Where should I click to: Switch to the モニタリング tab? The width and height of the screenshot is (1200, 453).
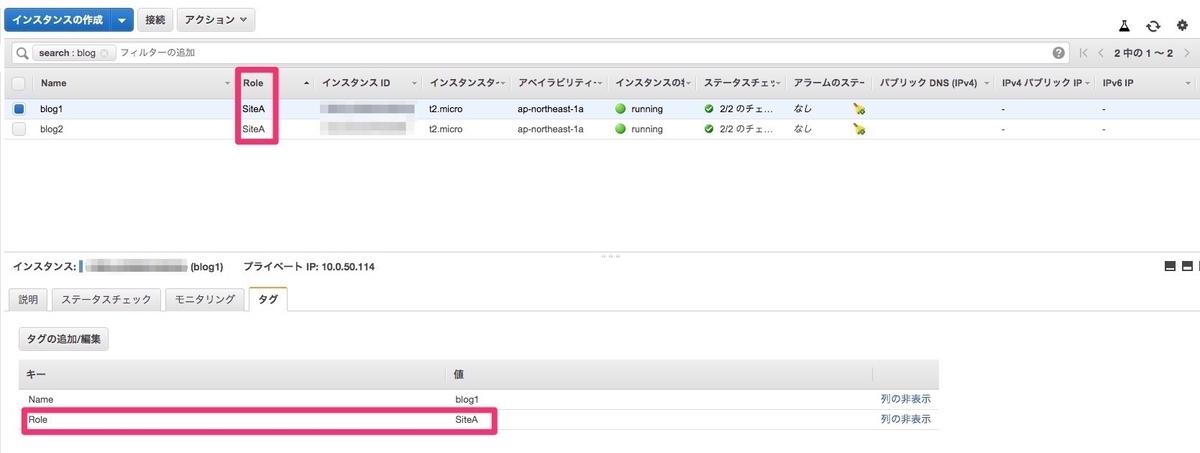tap(205, 299)
